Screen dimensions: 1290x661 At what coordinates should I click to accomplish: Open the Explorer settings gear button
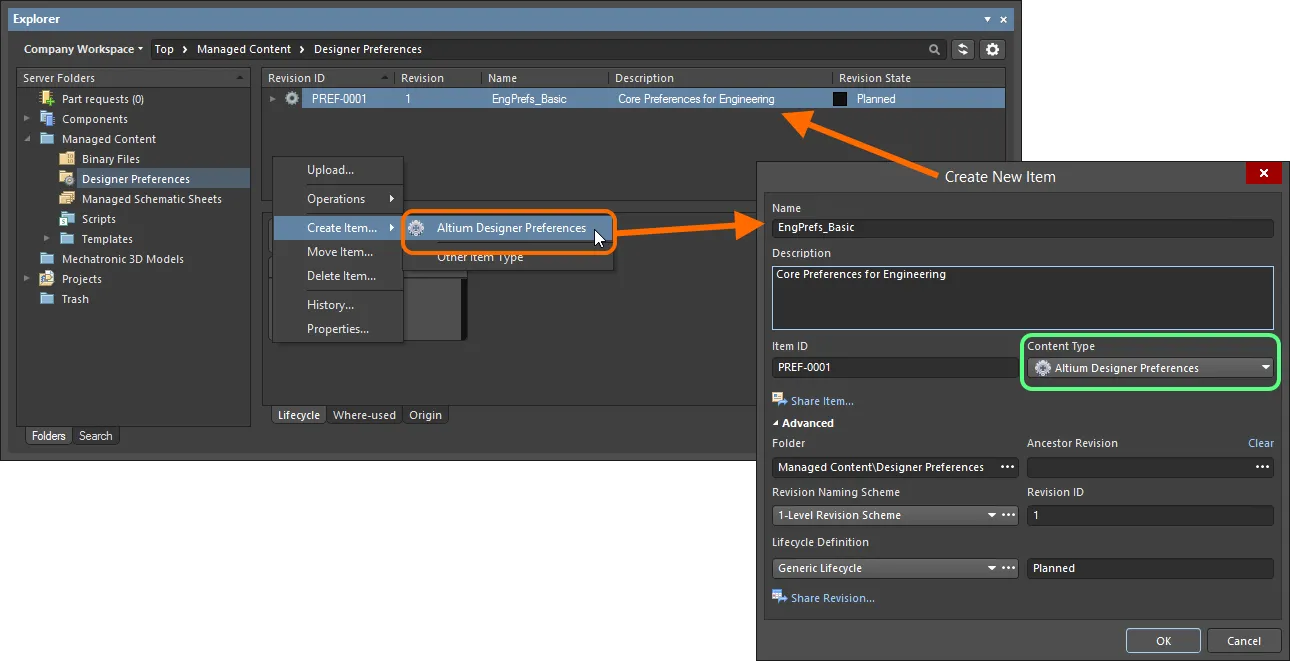992,49
